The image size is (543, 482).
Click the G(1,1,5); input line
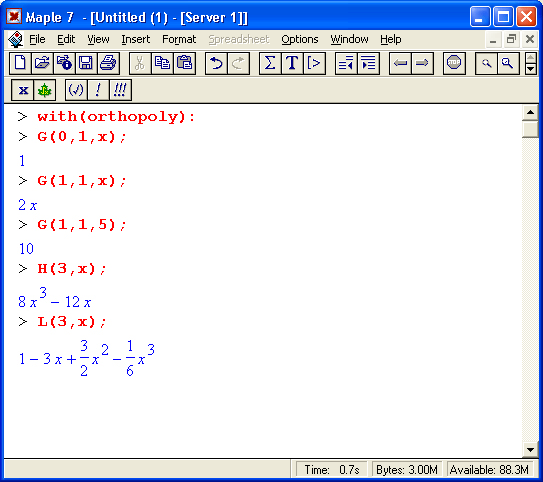(82, 225)
